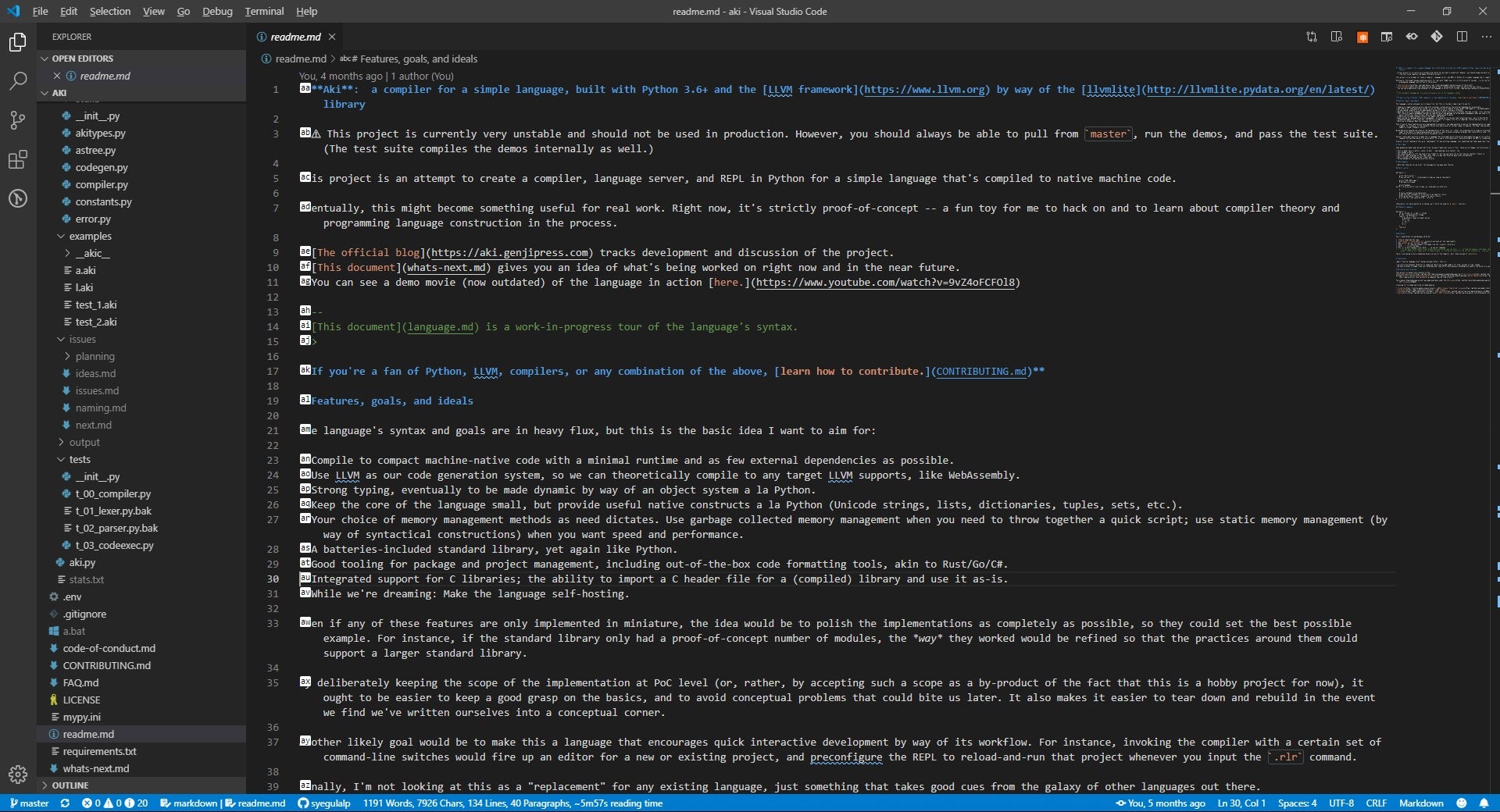Screen dimensions: 1500x812
Task: Collapse the OPEN EDITORS section
Action: click(141, 59)
